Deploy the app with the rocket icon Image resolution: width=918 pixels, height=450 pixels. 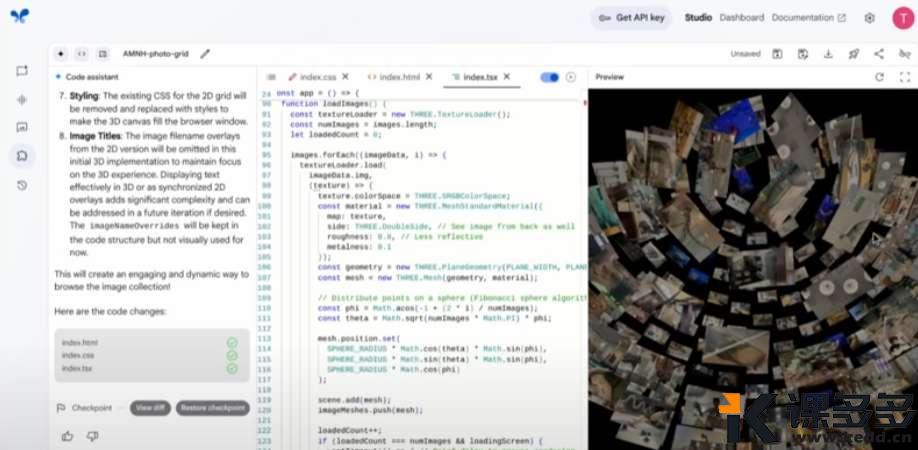(854, 54)
